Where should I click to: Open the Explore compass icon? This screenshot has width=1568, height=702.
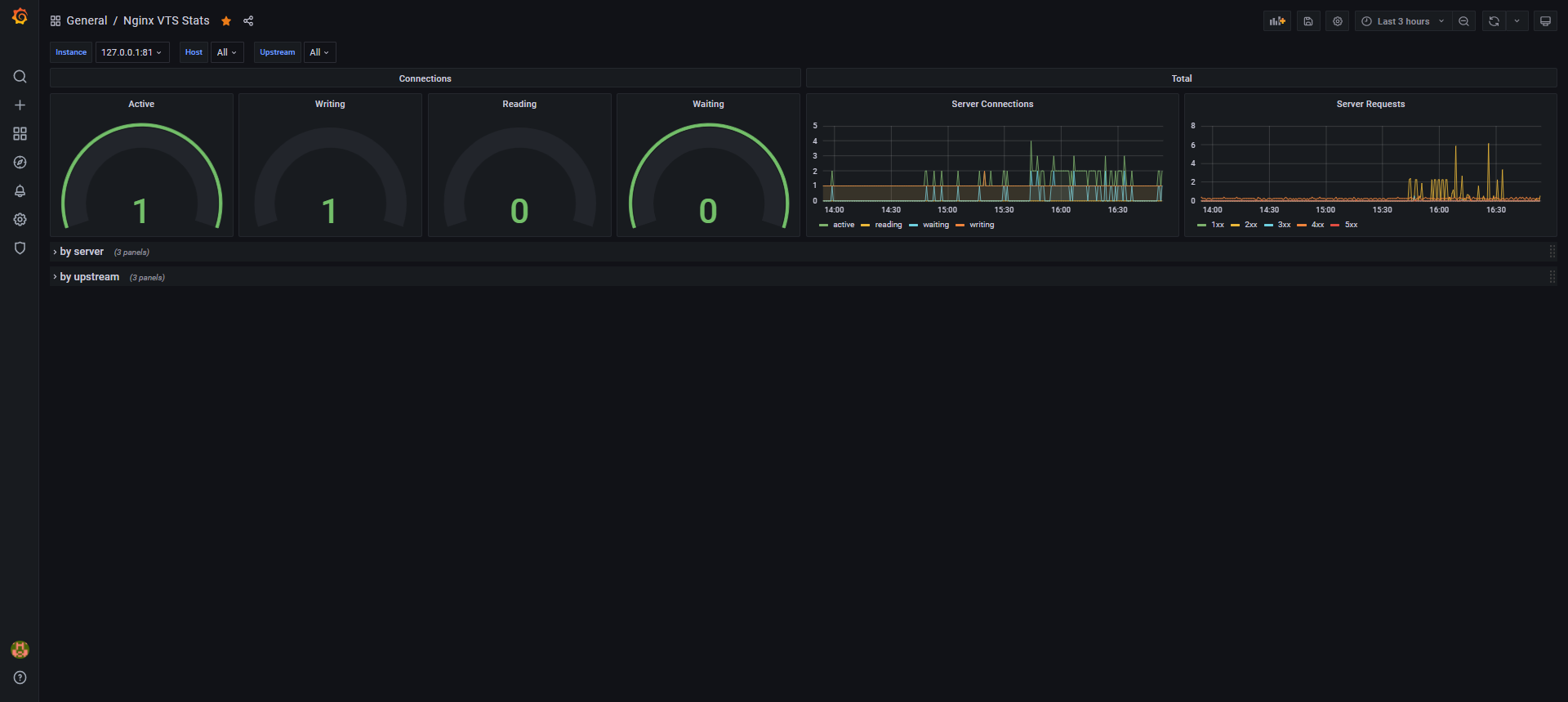tap(20, 163)
